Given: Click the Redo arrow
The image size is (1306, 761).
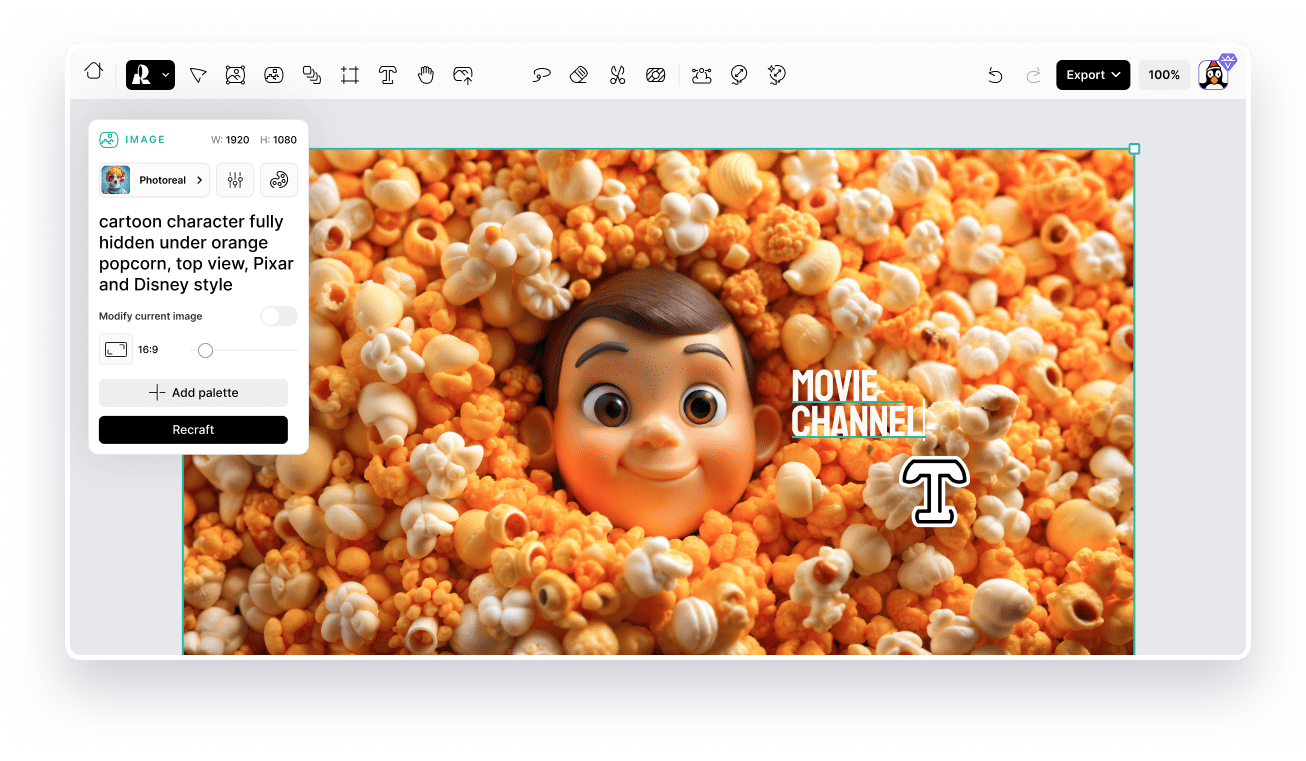Looking at the screenshot, I should tap(1034, 74).
